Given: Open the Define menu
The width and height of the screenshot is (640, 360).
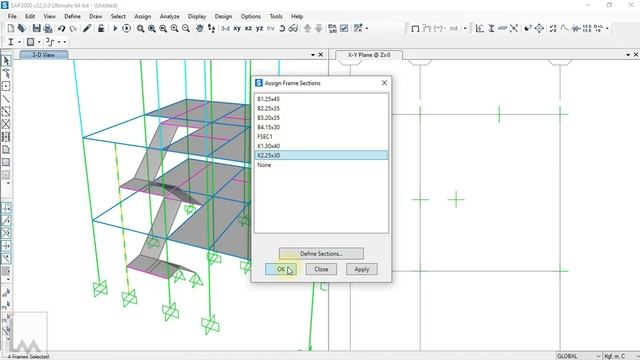Looking at the screenshot, I should pyautogui.click(x=72, y=16).
